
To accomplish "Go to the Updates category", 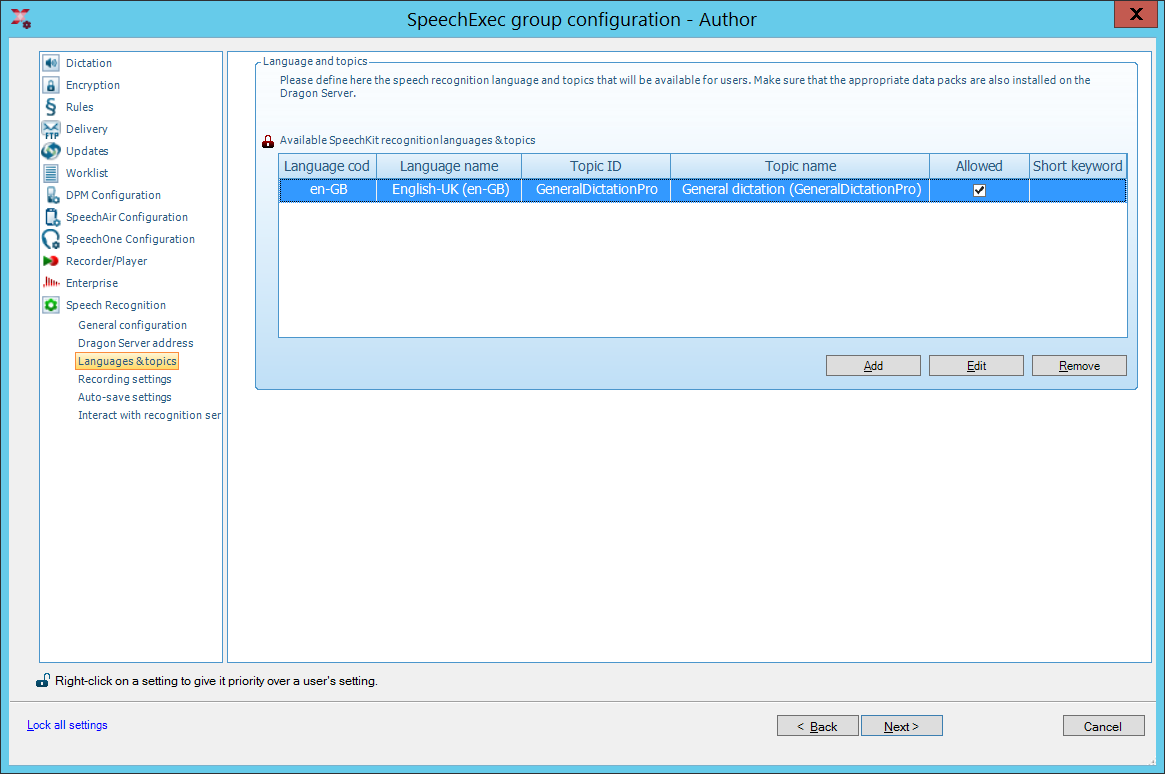I will [x=87, y=151].
